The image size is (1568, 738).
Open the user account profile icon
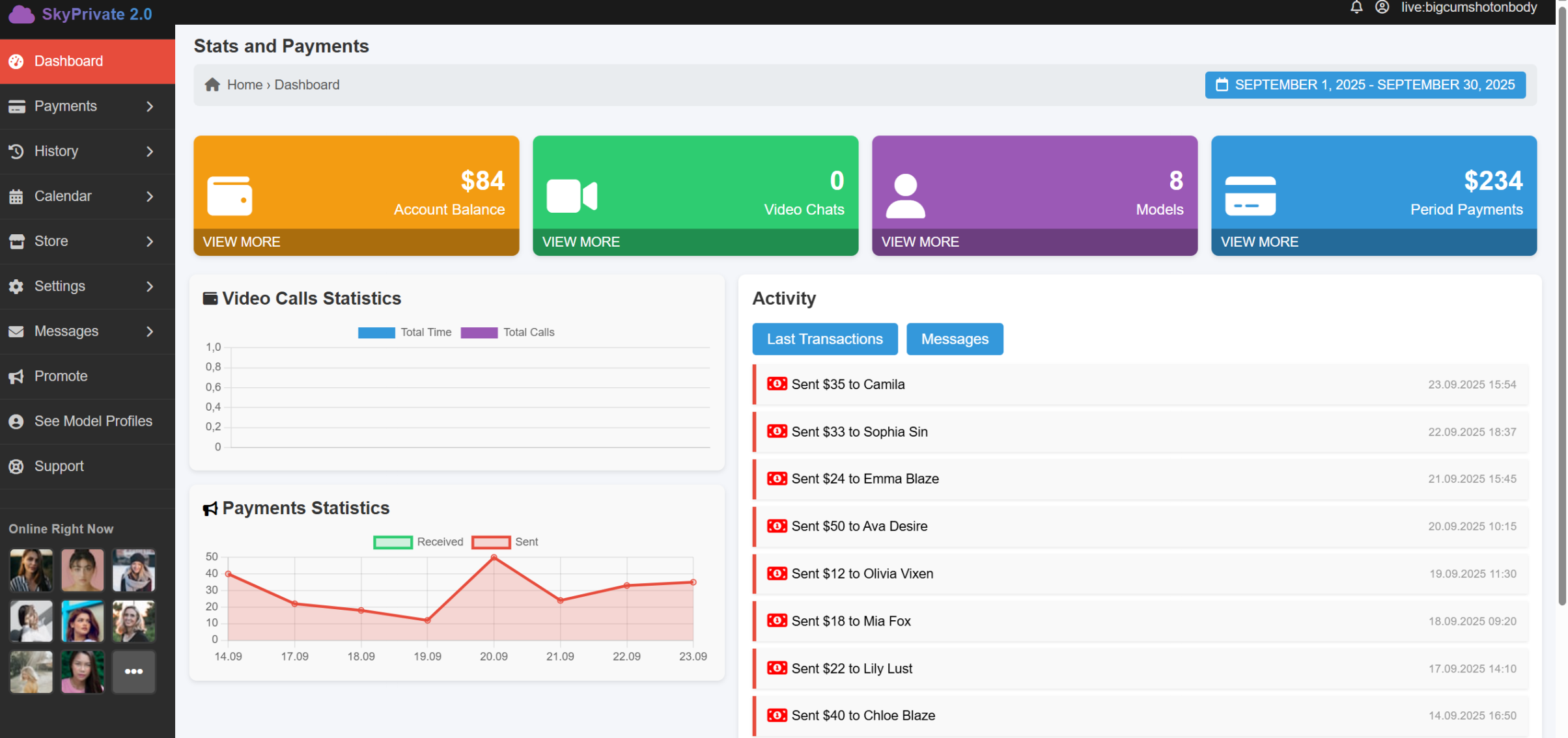point(1382,8)
